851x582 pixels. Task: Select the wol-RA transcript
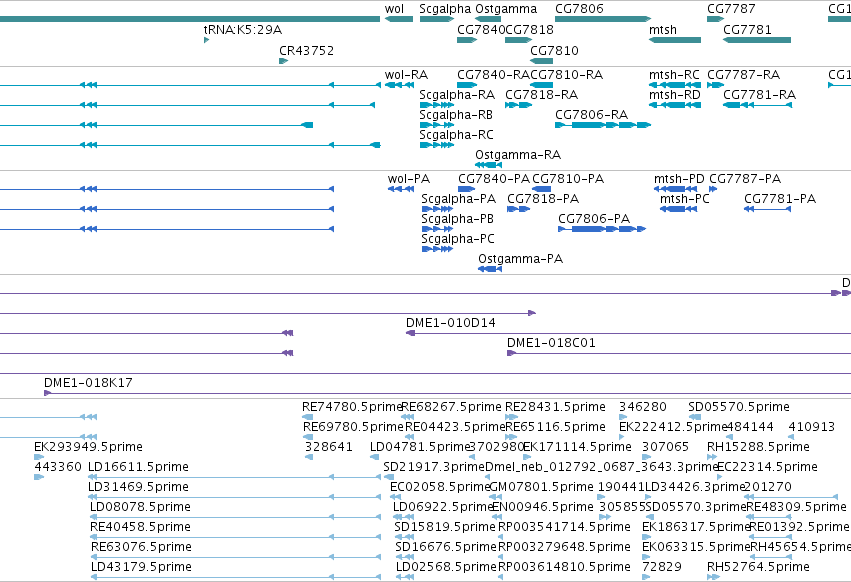(399, 85)
